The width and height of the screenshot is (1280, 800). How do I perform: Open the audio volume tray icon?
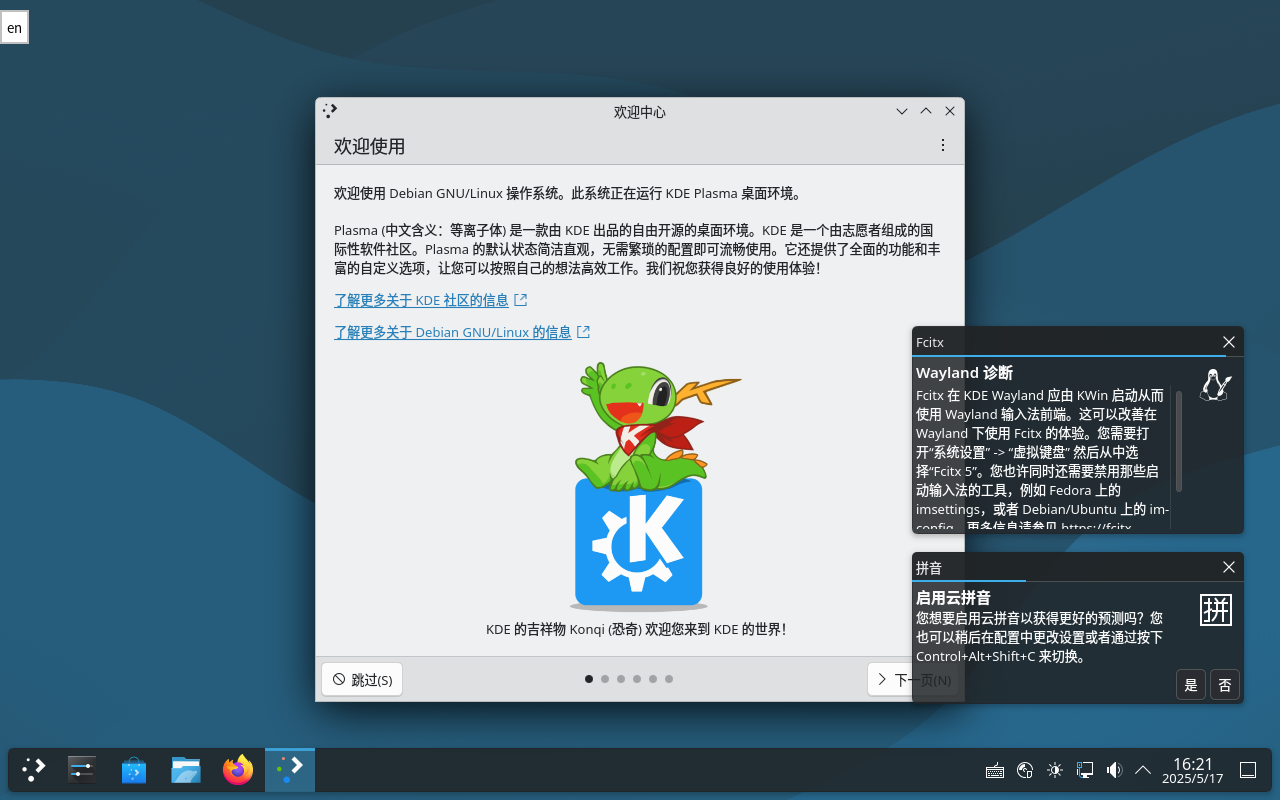tap(1114, 770)
